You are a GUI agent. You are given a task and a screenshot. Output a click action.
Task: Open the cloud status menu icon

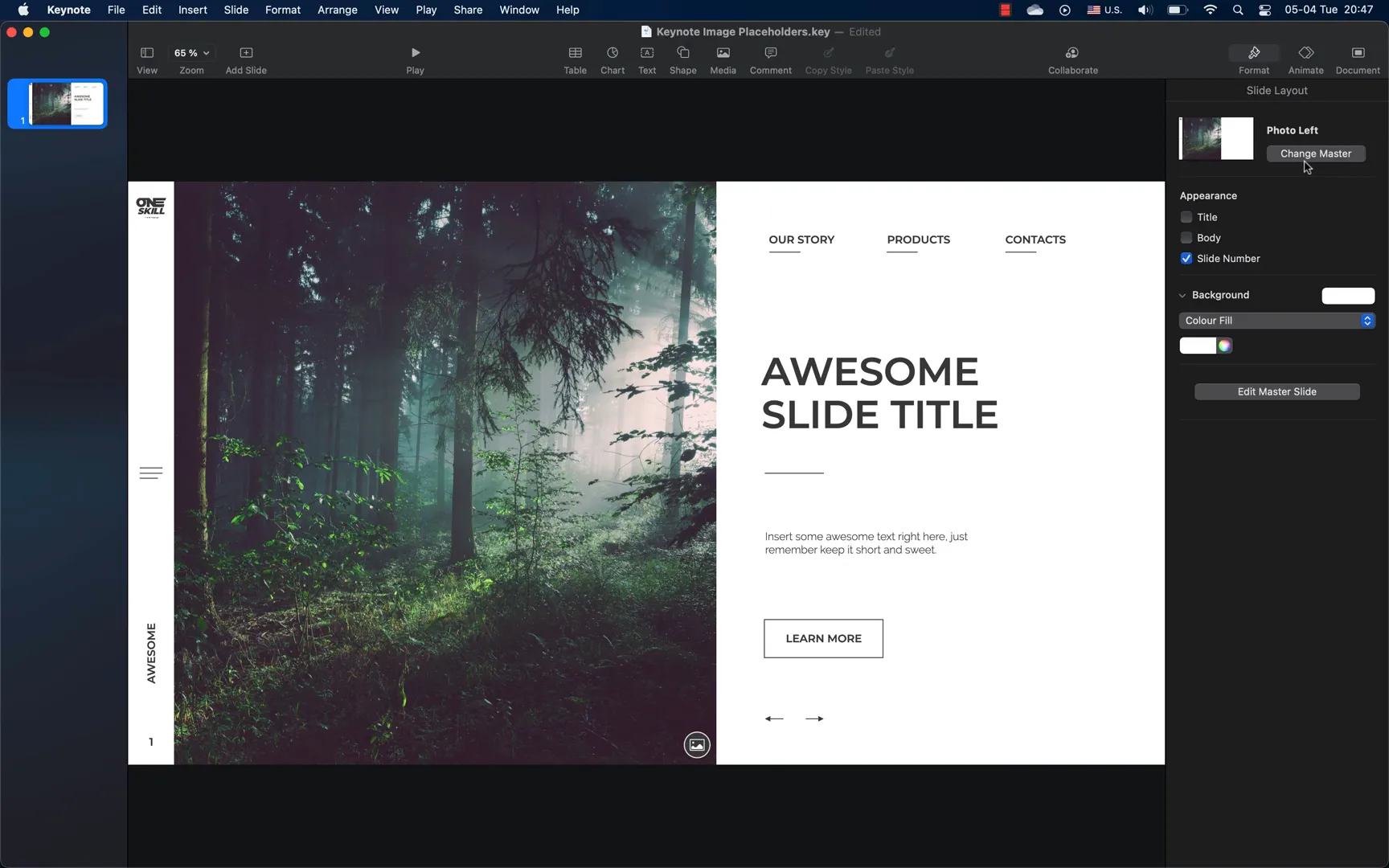coord(1035,10)
